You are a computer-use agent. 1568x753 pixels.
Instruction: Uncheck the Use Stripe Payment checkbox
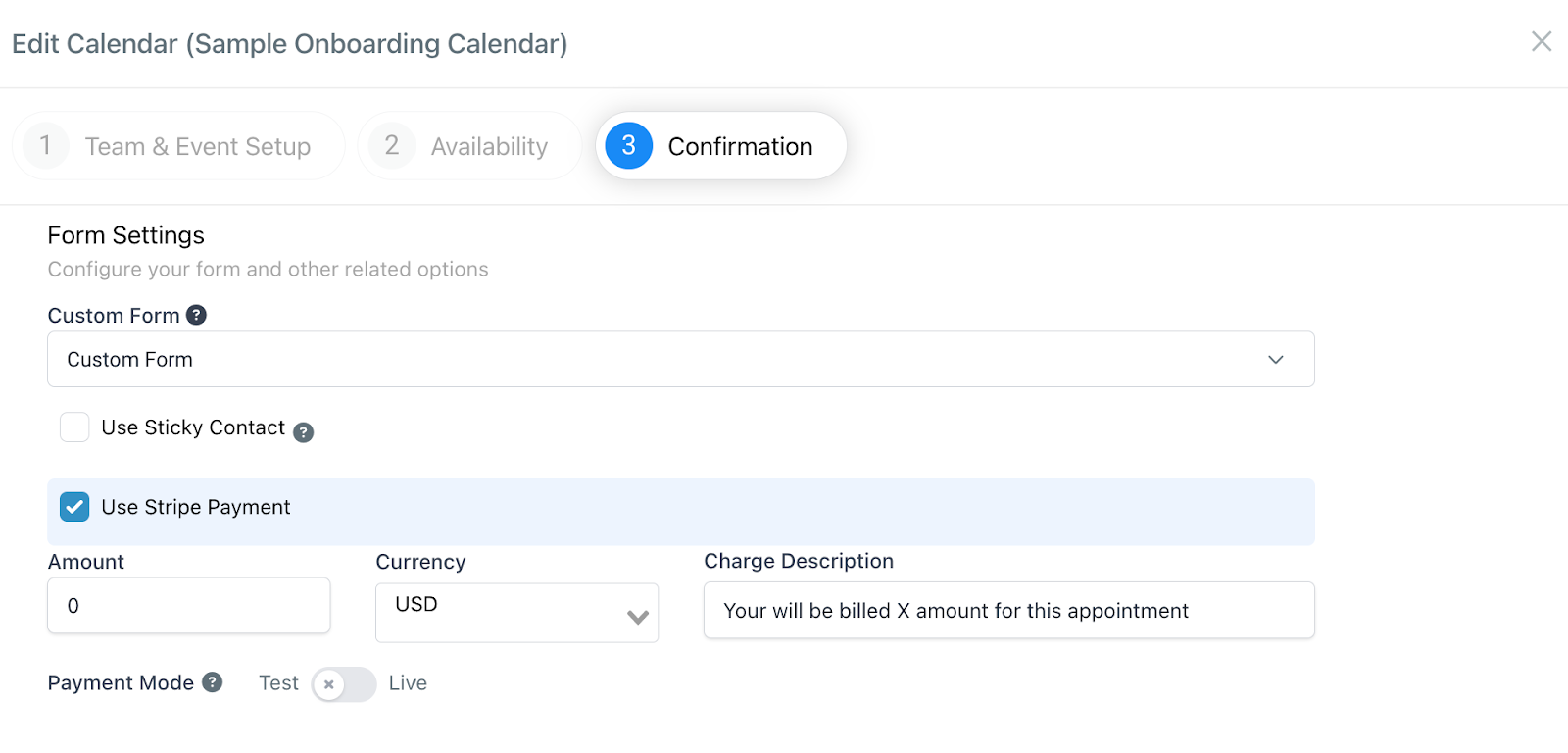point(74,507)
